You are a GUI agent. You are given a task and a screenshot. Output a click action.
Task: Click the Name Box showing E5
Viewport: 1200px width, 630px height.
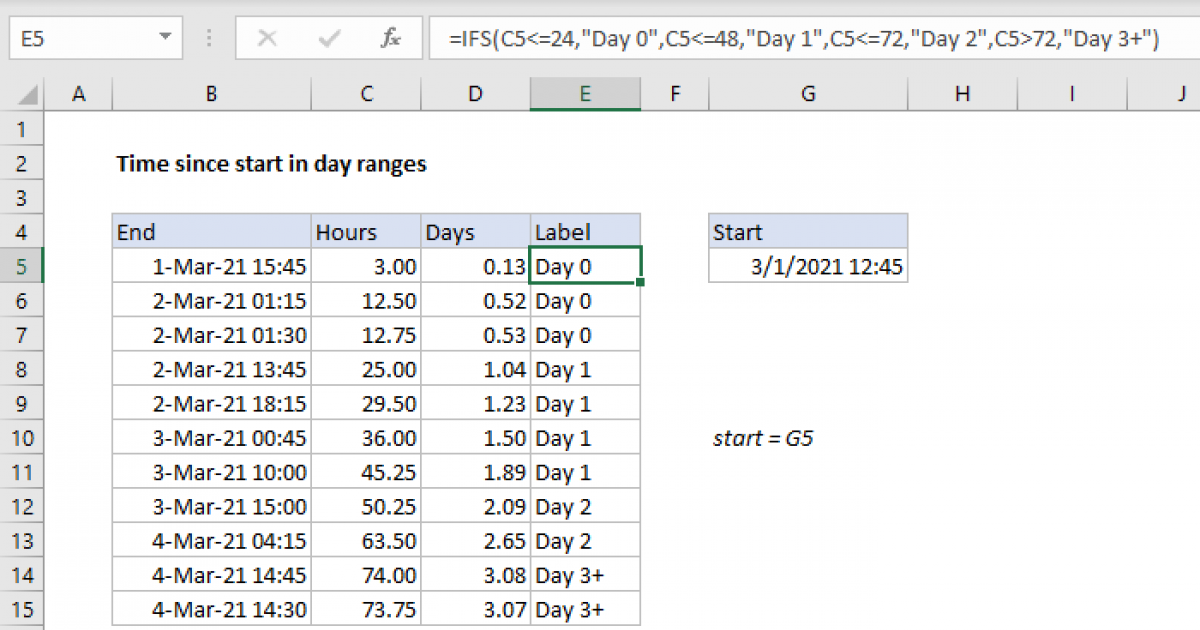coord(90,38)
